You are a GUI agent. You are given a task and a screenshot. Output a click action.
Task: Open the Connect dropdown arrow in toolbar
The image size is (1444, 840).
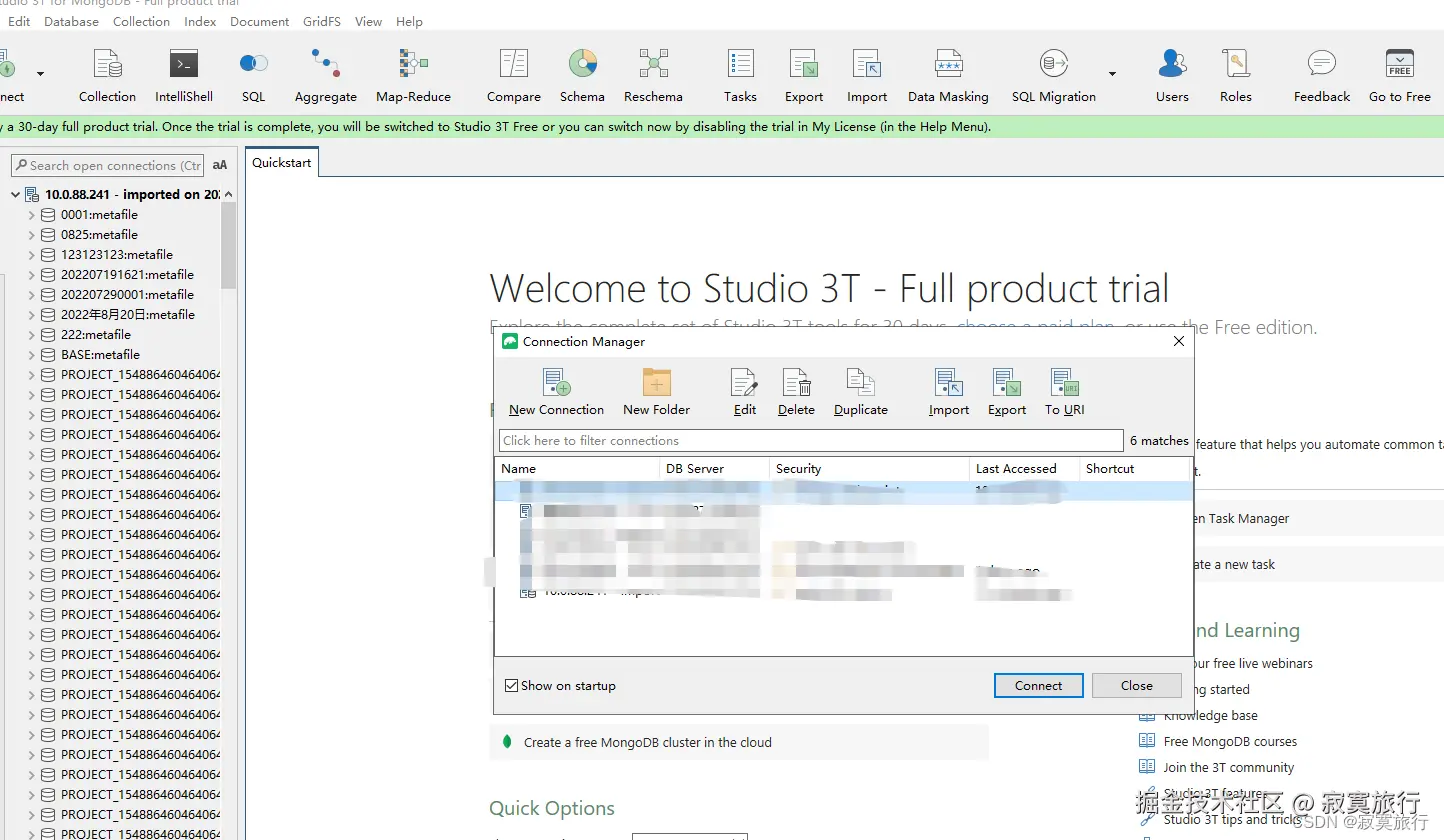(40, 73)
